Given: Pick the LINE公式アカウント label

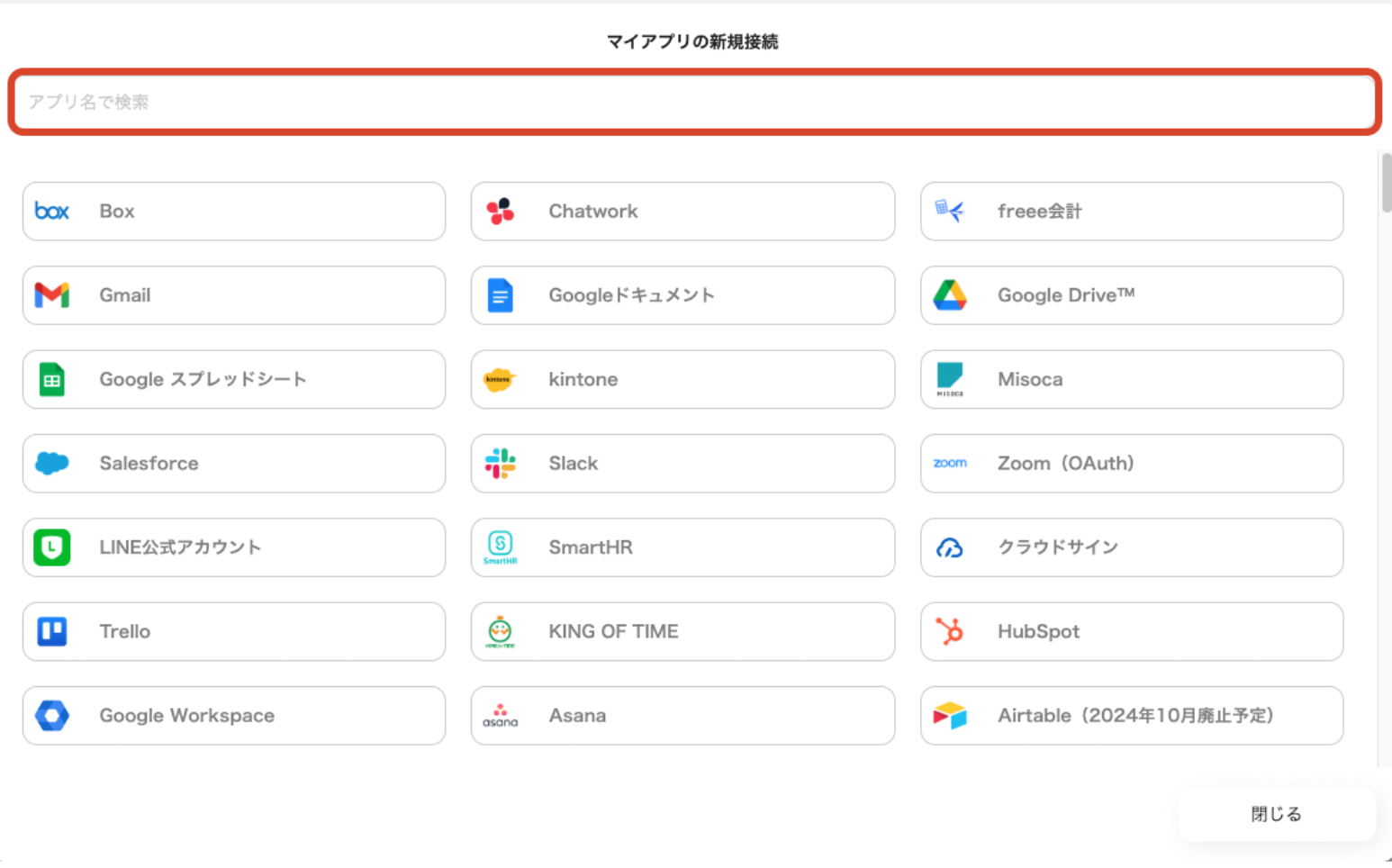Looking at the screenshot, I should tap(180, 547).
